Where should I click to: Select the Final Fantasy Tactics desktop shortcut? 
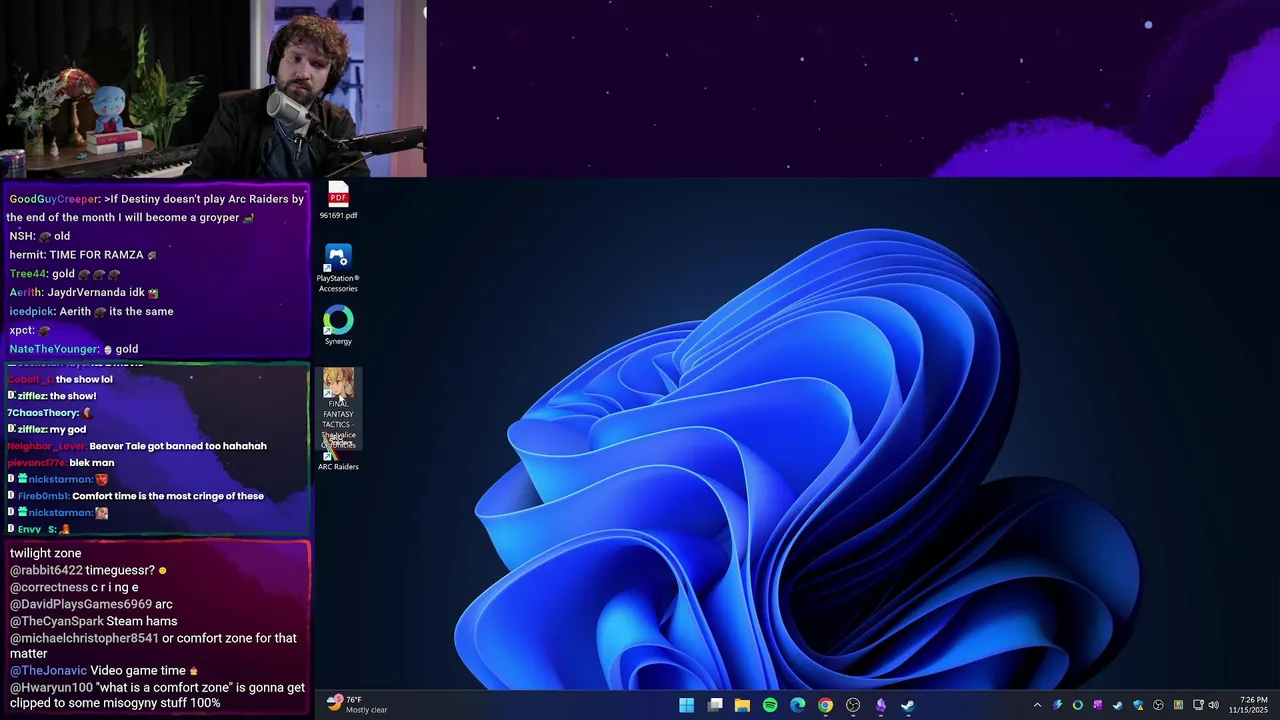point(338,408)
